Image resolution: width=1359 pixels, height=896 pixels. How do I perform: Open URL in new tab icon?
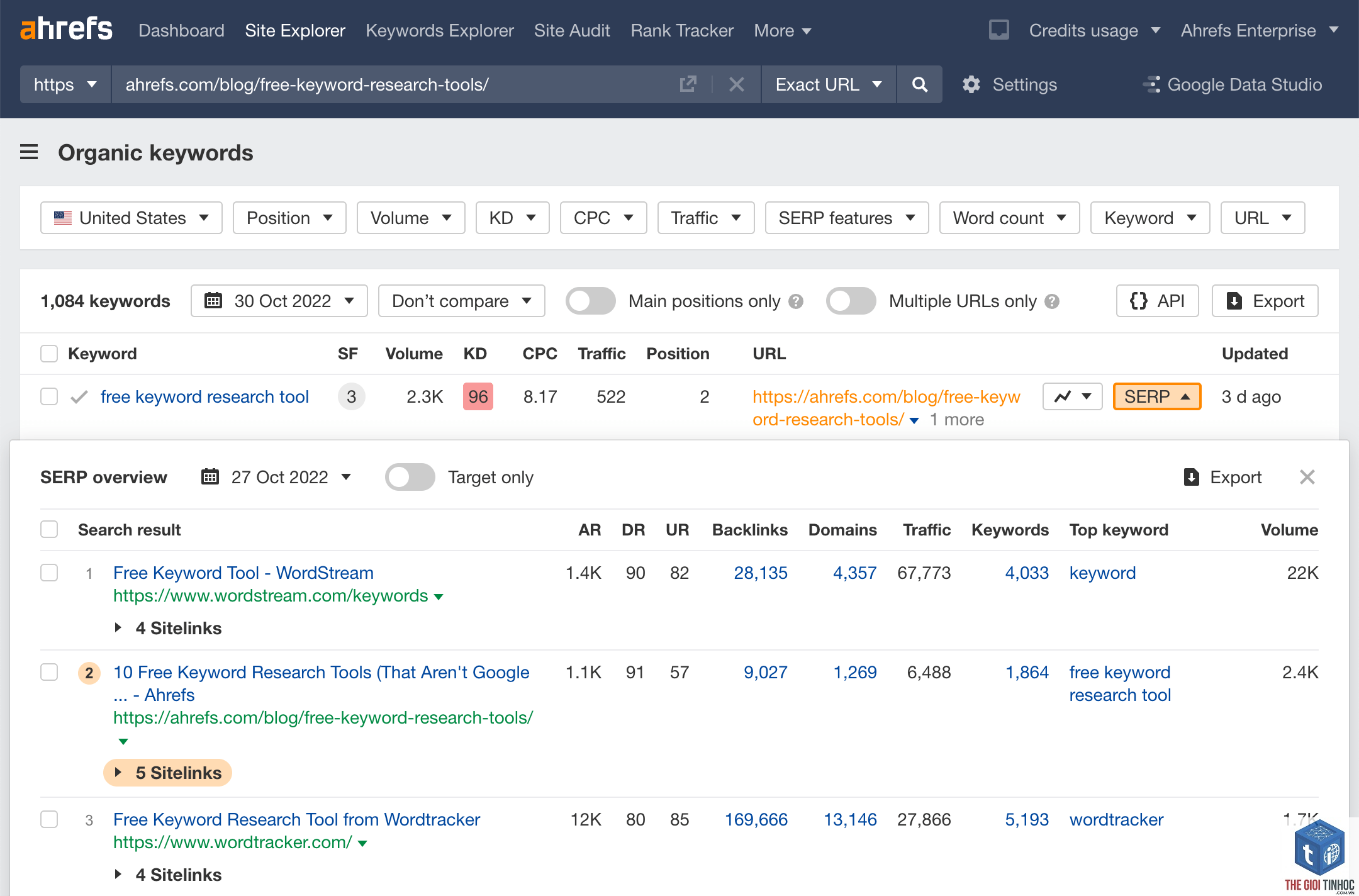[x=688, y=84]
